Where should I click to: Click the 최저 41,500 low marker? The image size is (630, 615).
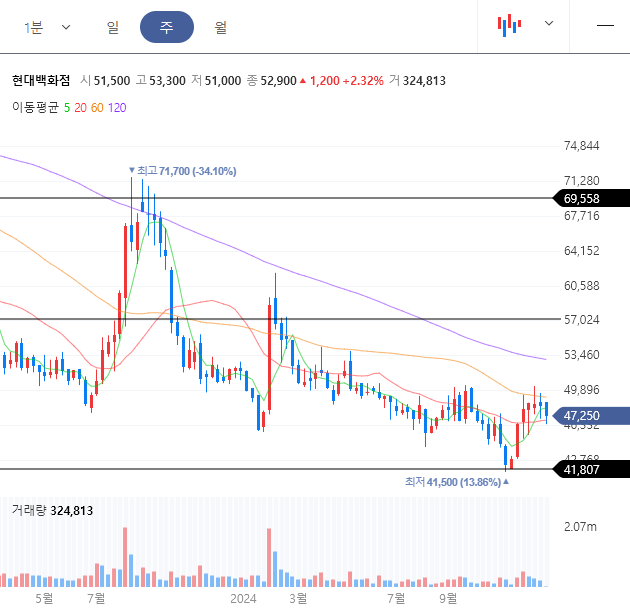tap(457, 482)
